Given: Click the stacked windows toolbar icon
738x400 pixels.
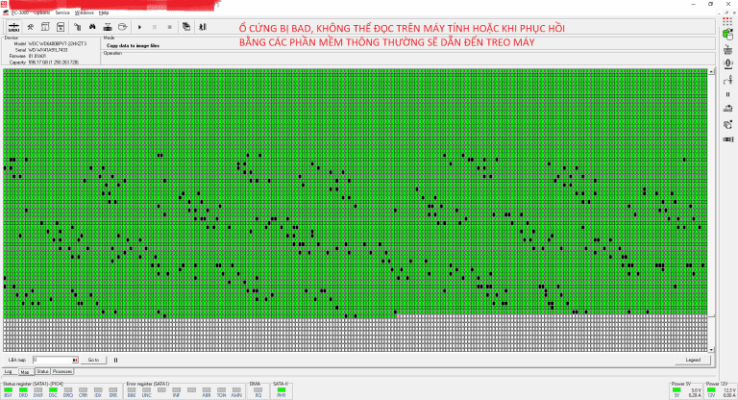Looking at the screenshot, I should 186,27.
